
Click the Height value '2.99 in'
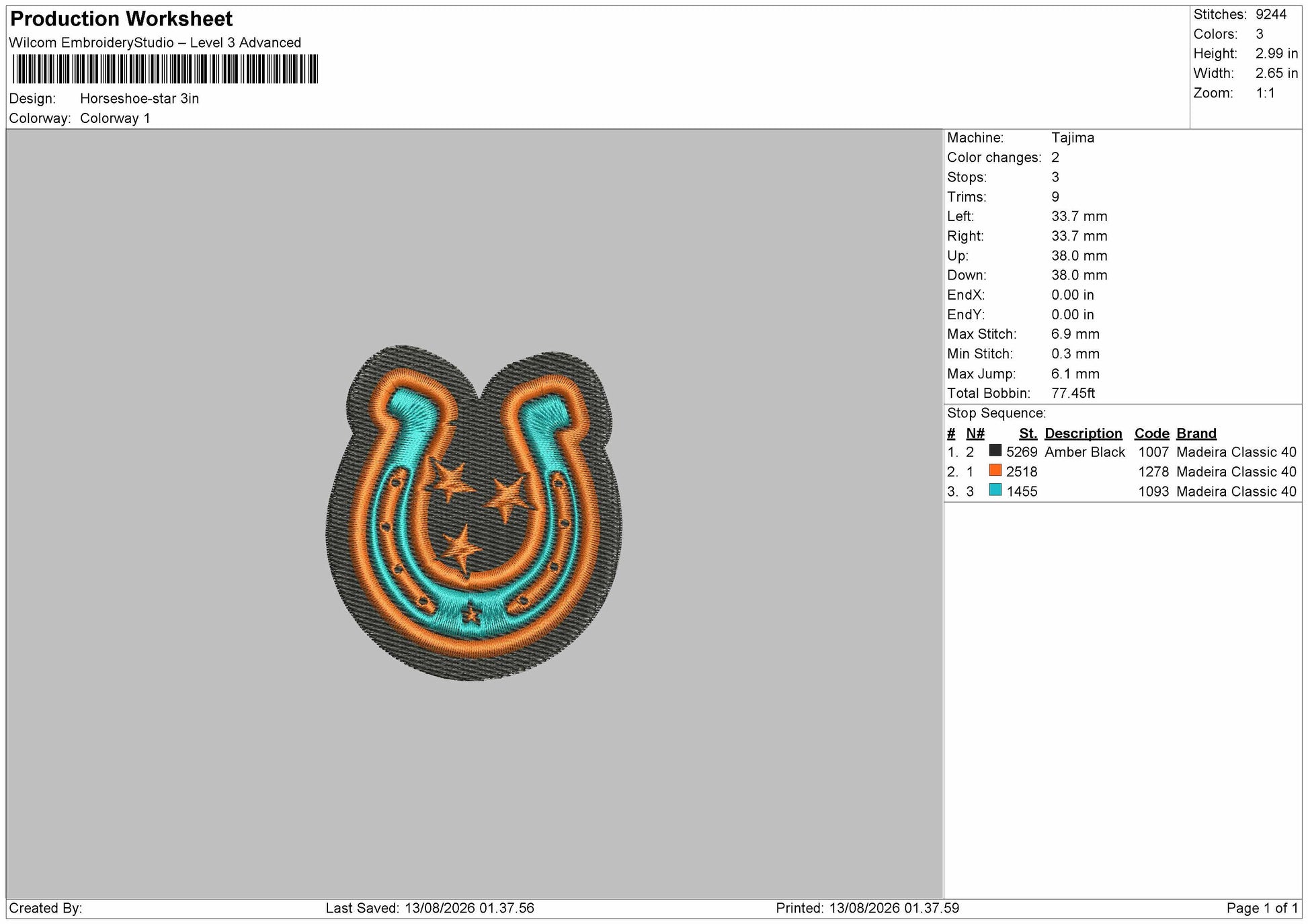1276,54
